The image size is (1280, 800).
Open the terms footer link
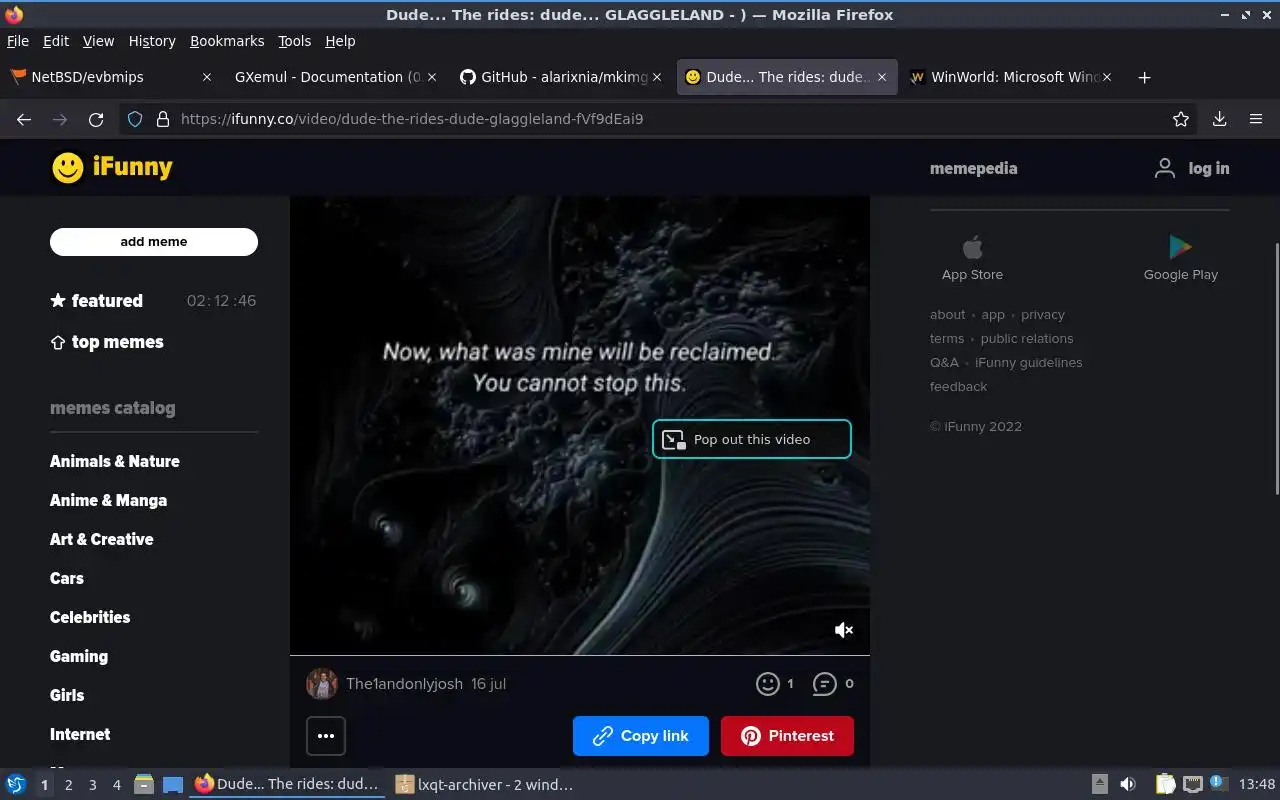point(947,338)
